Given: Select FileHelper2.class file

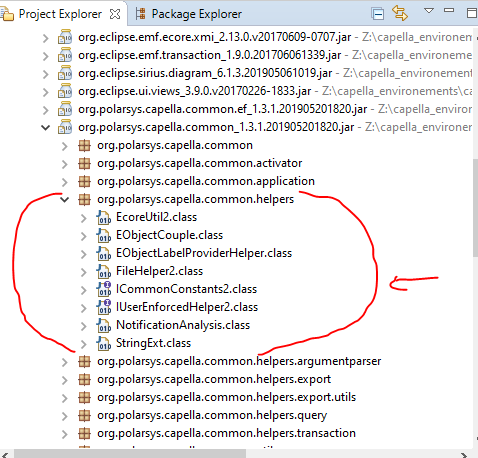Looking at the screenshot, I should 159,271.
